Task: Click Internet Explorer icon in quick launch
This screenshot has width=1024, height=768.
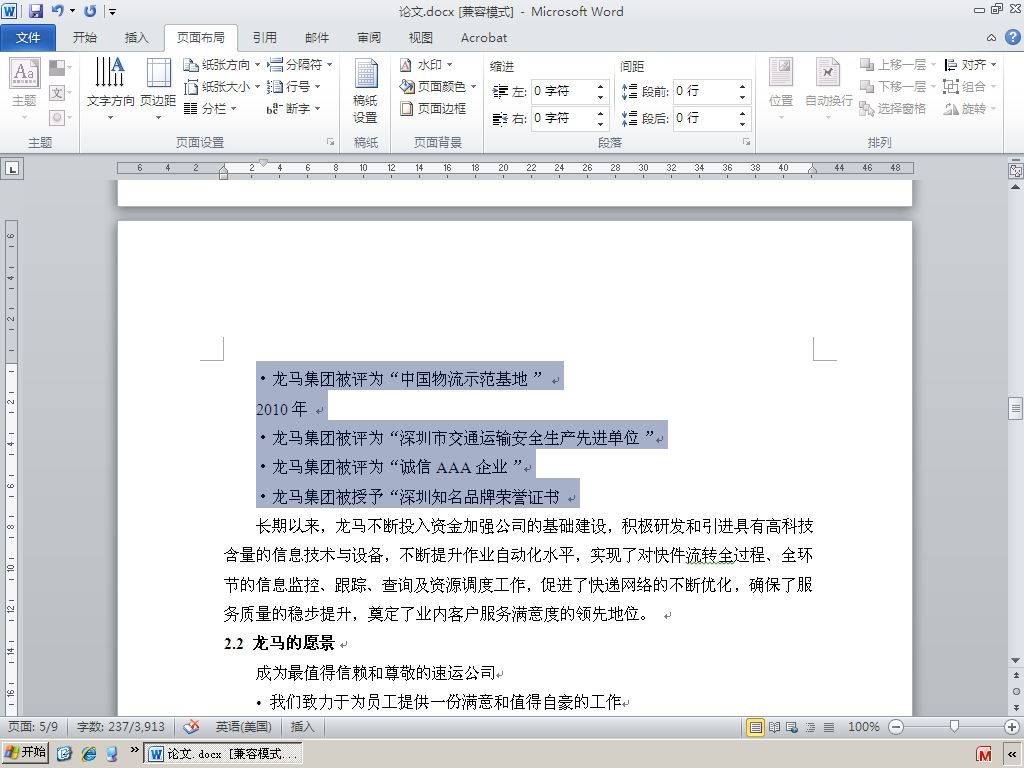Action: coord(88,754)
